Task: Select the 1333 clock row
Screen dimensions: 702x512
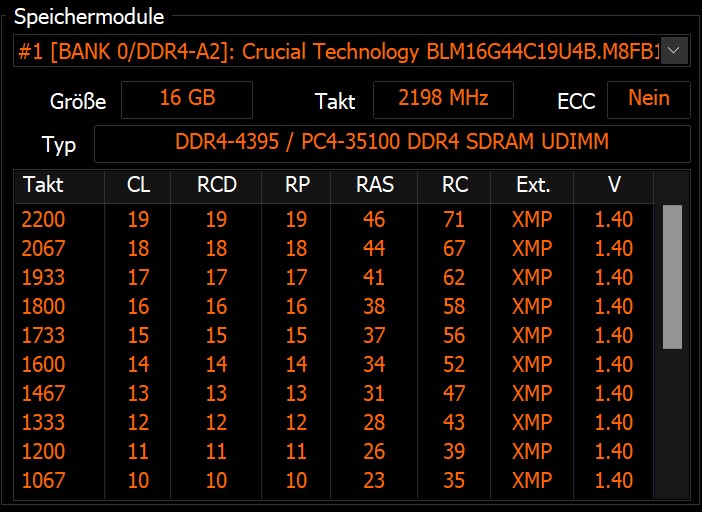Action: coord(334,422)
